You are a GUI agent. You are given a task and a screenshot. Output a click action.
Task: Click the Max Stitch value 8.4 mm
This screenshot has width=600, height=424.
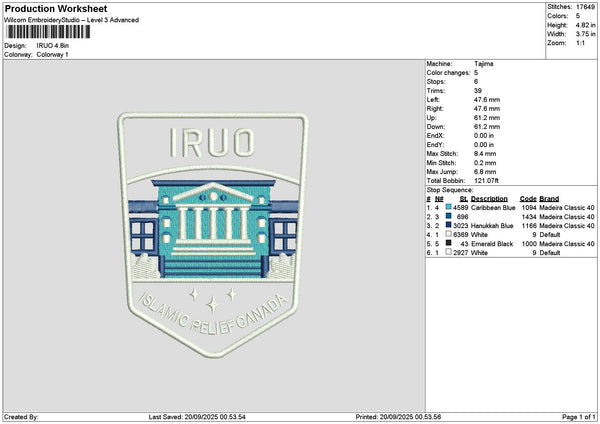click(x=485, y=154)
